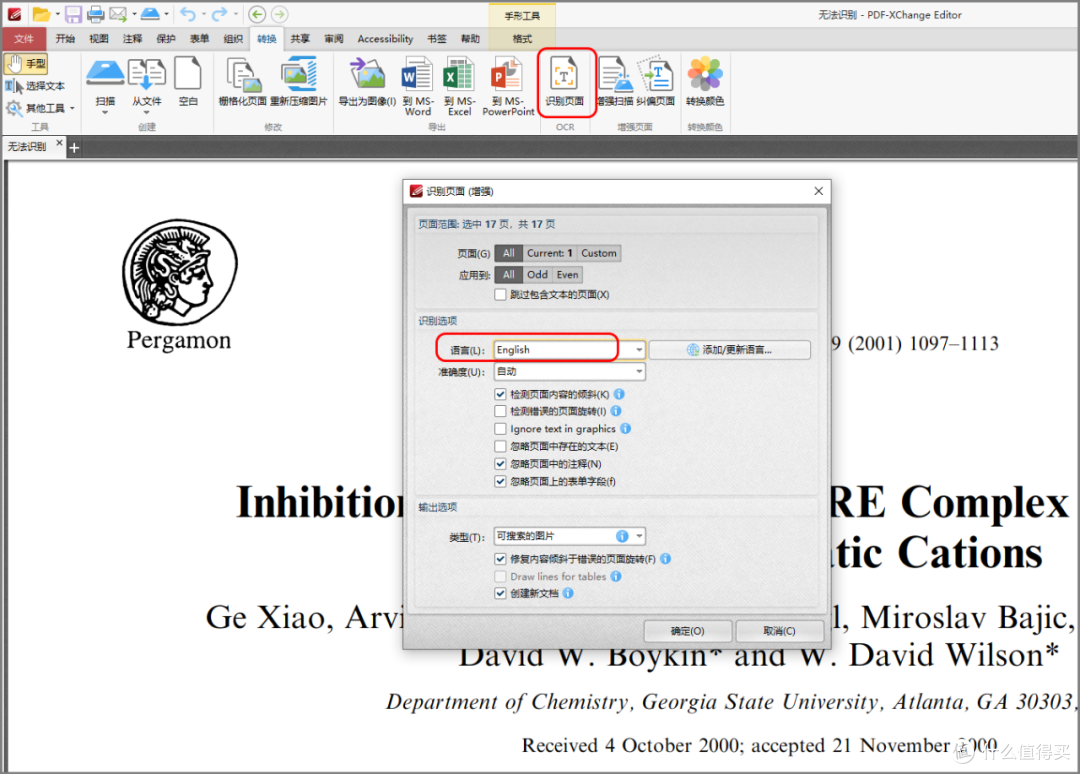The width and height of the screenshot is (1080, 774).
Task: Click the Redo arrow icon
Action: tap(219, 14)
